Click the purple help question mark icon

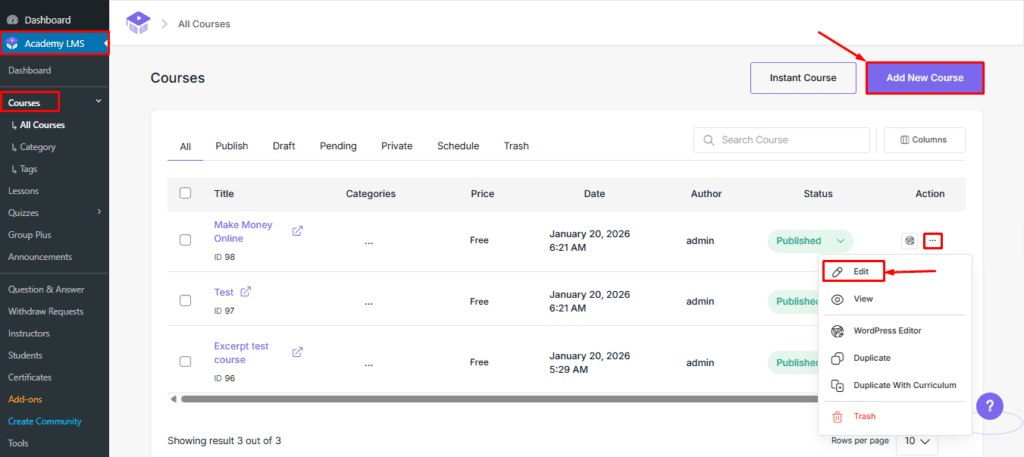[988, 406]
